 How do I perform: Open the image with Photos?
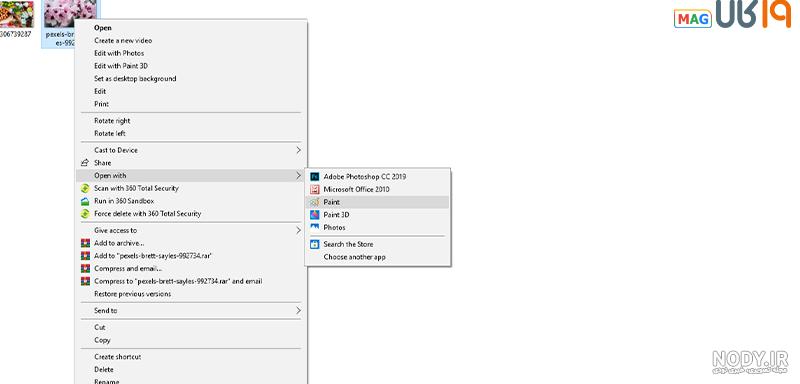point(334,227)
